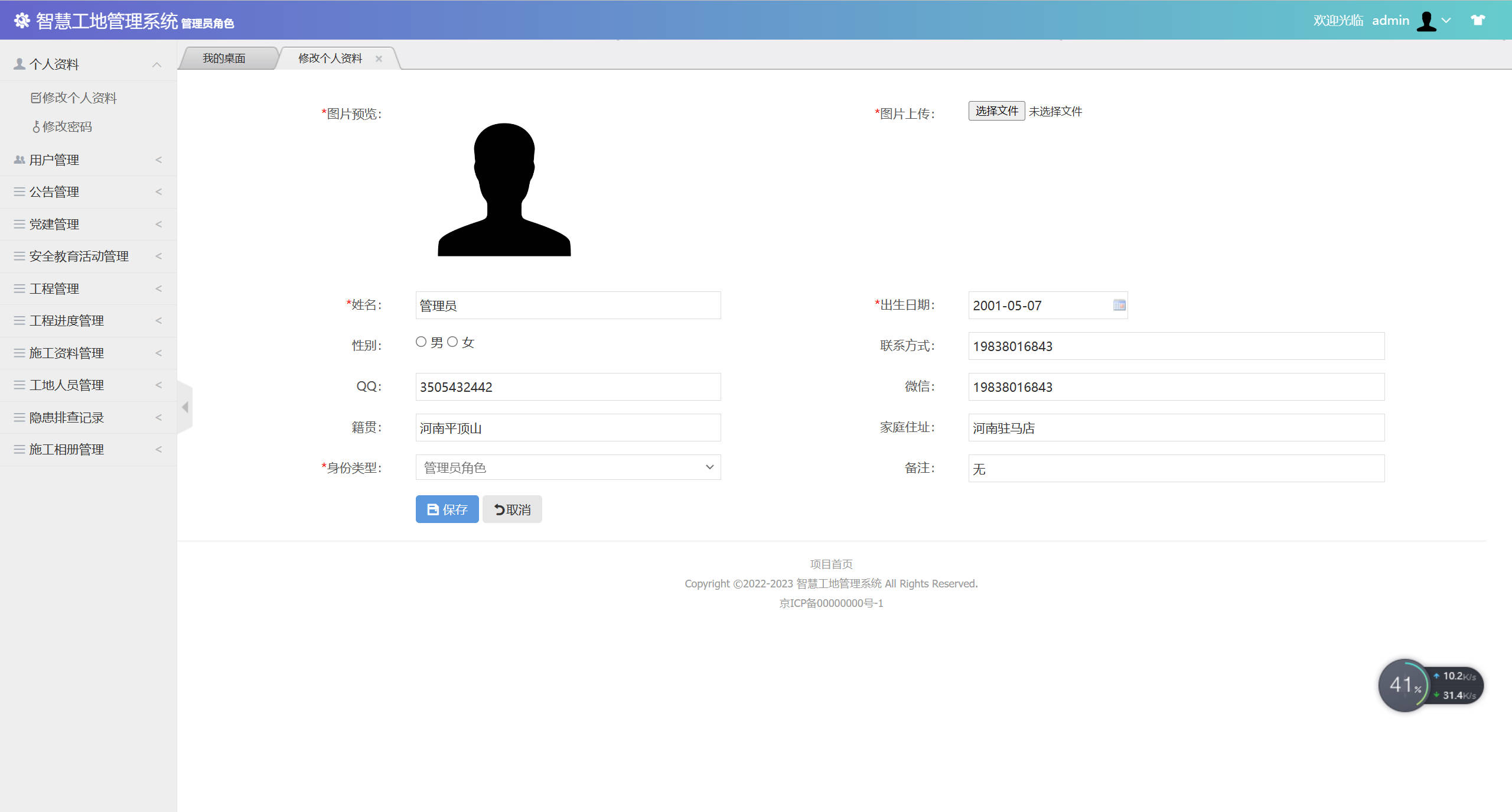Click the 选择文件 file upload control
The height and width of the screenshot is (812, 1512).
996,111
